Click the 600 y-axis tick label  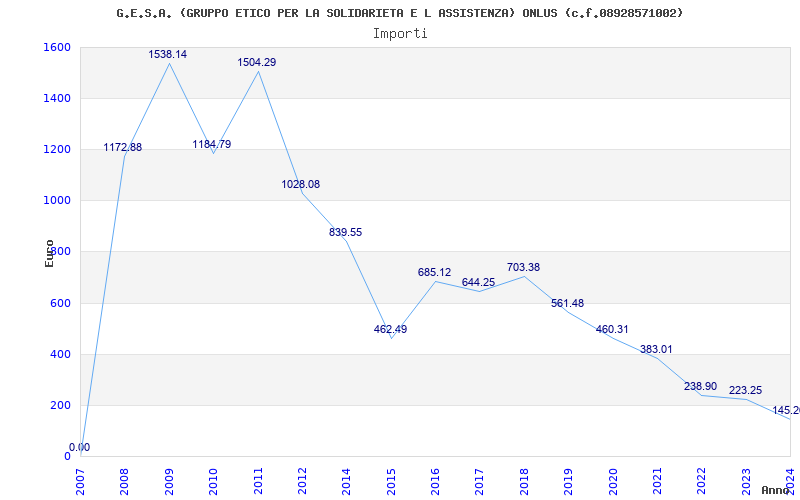click(60, 303)
